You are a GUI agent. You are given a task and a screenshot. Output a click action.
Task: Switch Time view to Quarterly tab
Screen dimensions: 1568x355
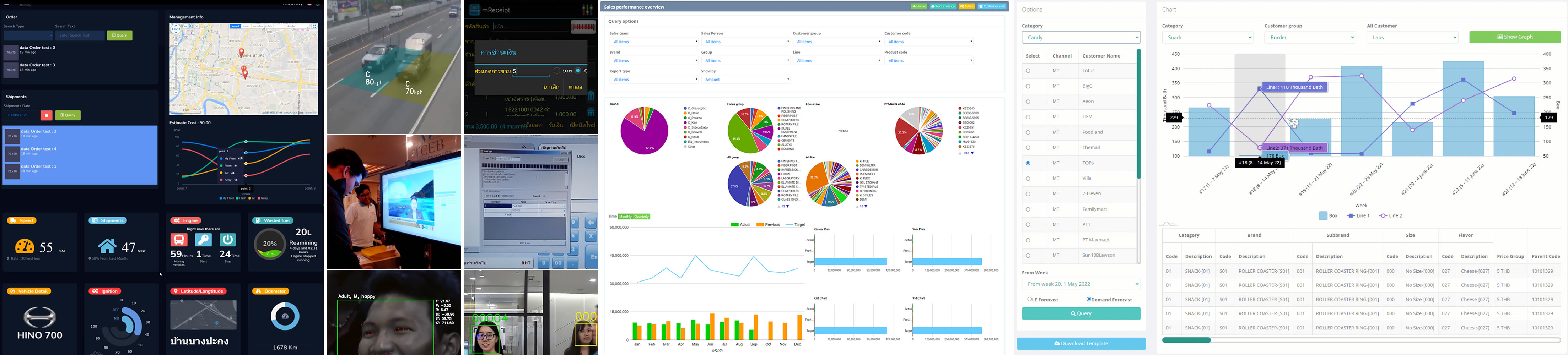coord(642,217)
